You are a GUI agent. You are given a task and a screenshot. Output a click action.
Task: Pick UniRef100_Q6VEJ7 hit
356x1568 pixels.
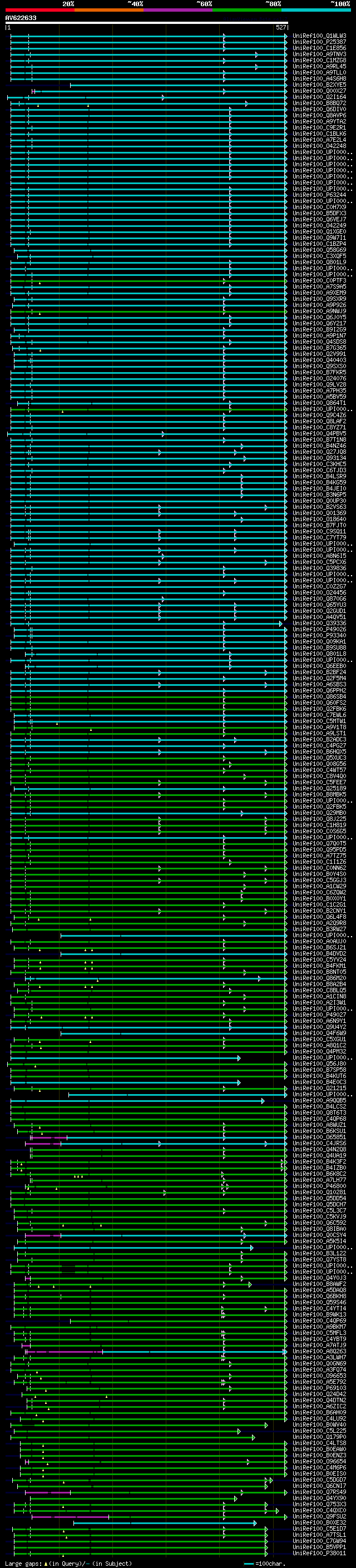pos(319,219)
